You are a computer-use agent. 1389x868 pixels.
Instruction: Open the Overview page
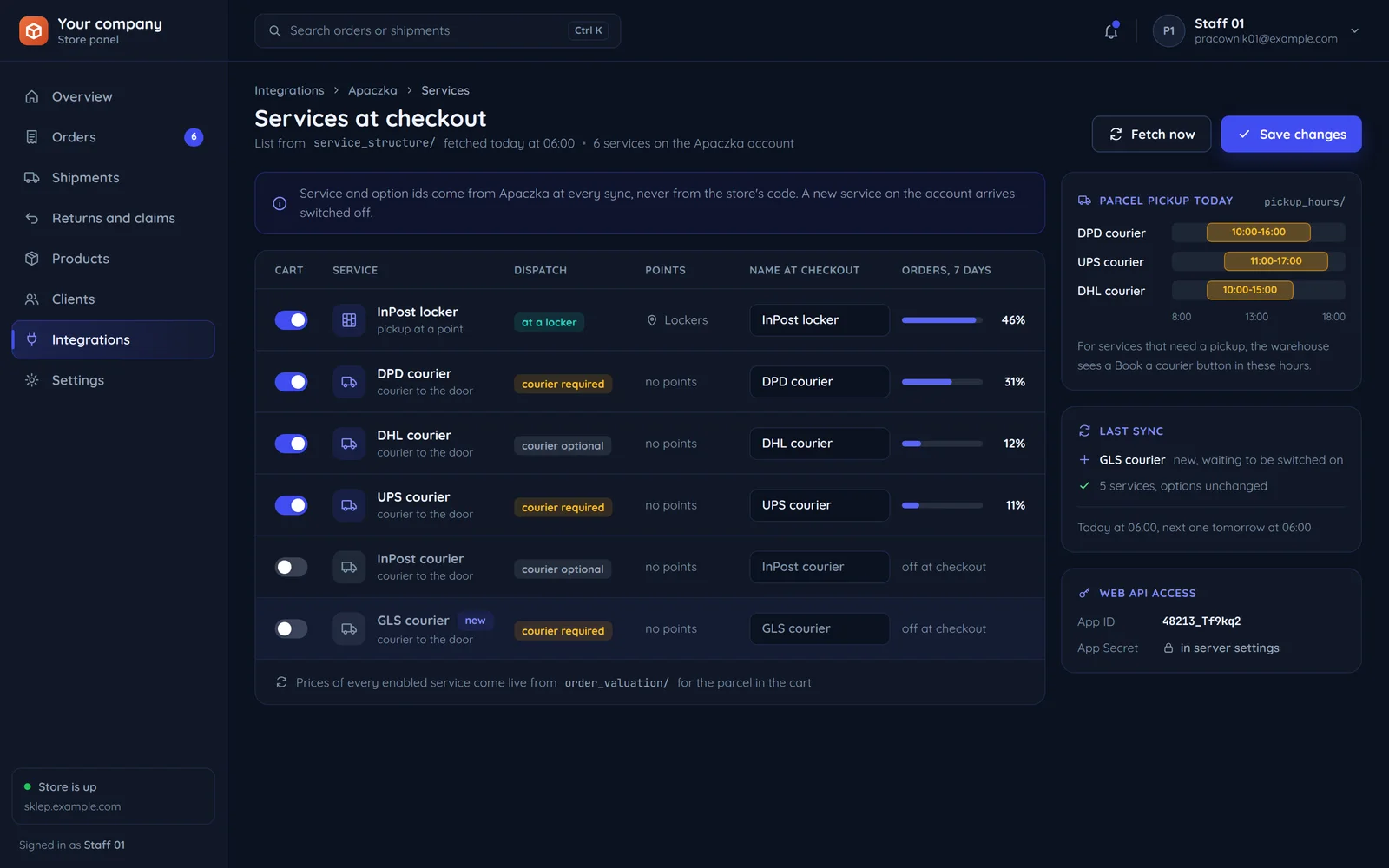(x=113, y=96)
